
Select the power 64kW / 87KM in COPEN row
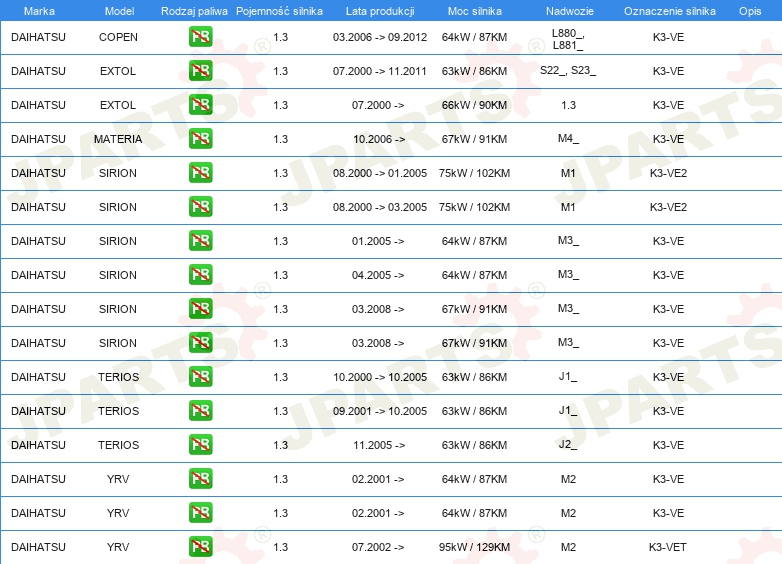tap(474, 37)
